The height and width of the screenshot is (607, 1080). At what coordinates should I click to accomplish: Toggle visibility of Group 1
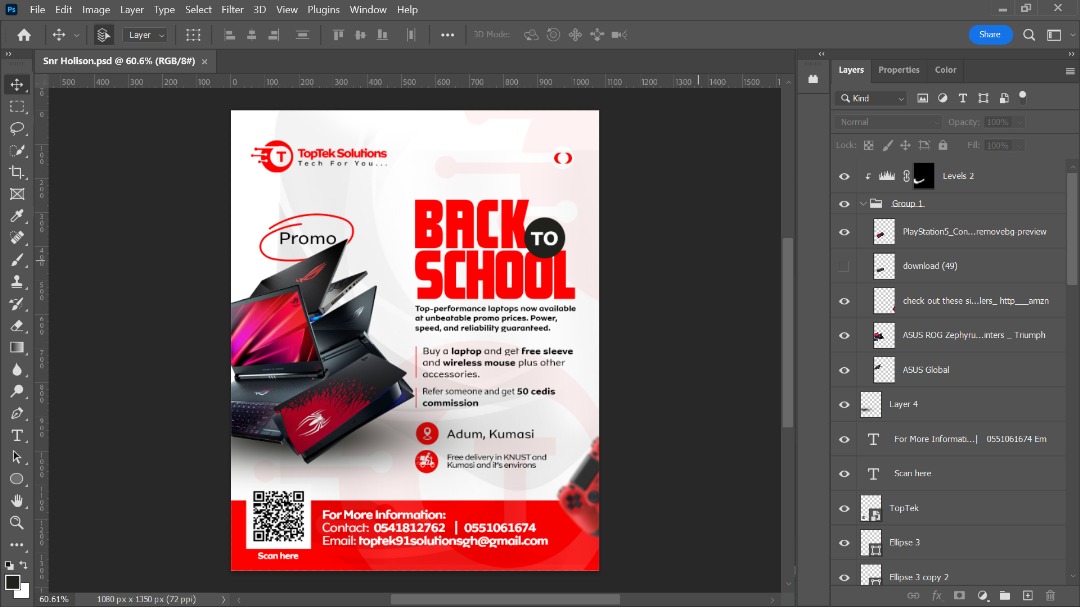(x=844, y=204)
